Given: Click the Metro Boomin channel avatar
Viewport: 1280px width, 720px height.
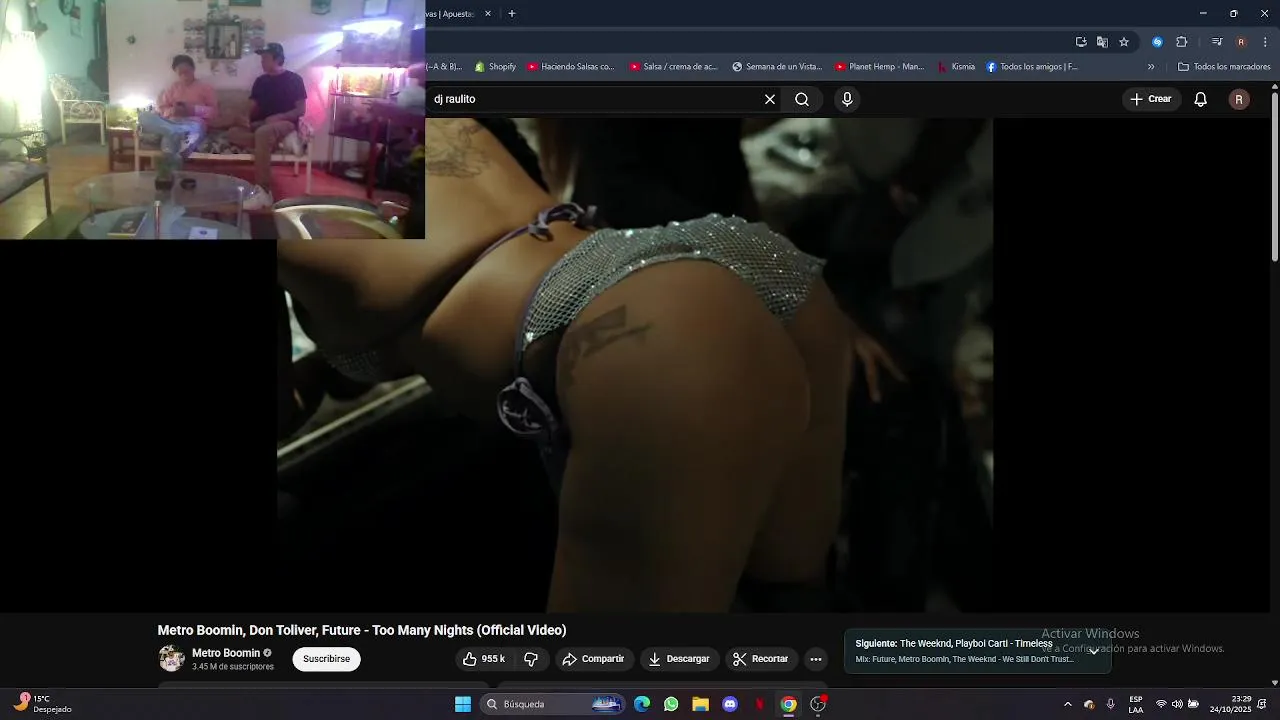Looking at the screenshot, I should [172, 658].
